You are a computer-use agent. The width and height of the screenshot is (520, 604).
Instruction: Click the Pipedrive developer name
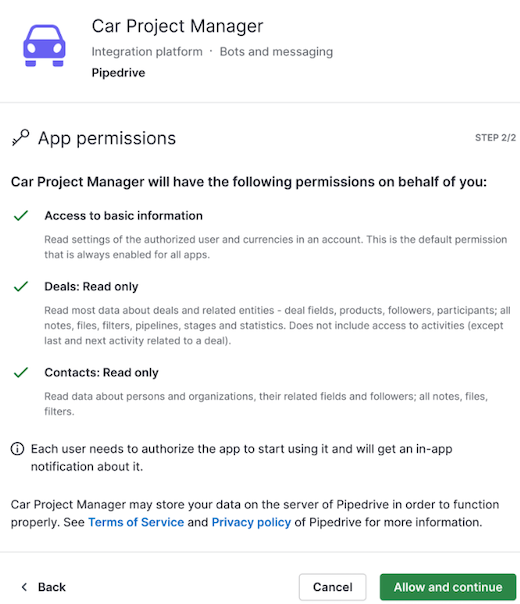coord(118,72)
